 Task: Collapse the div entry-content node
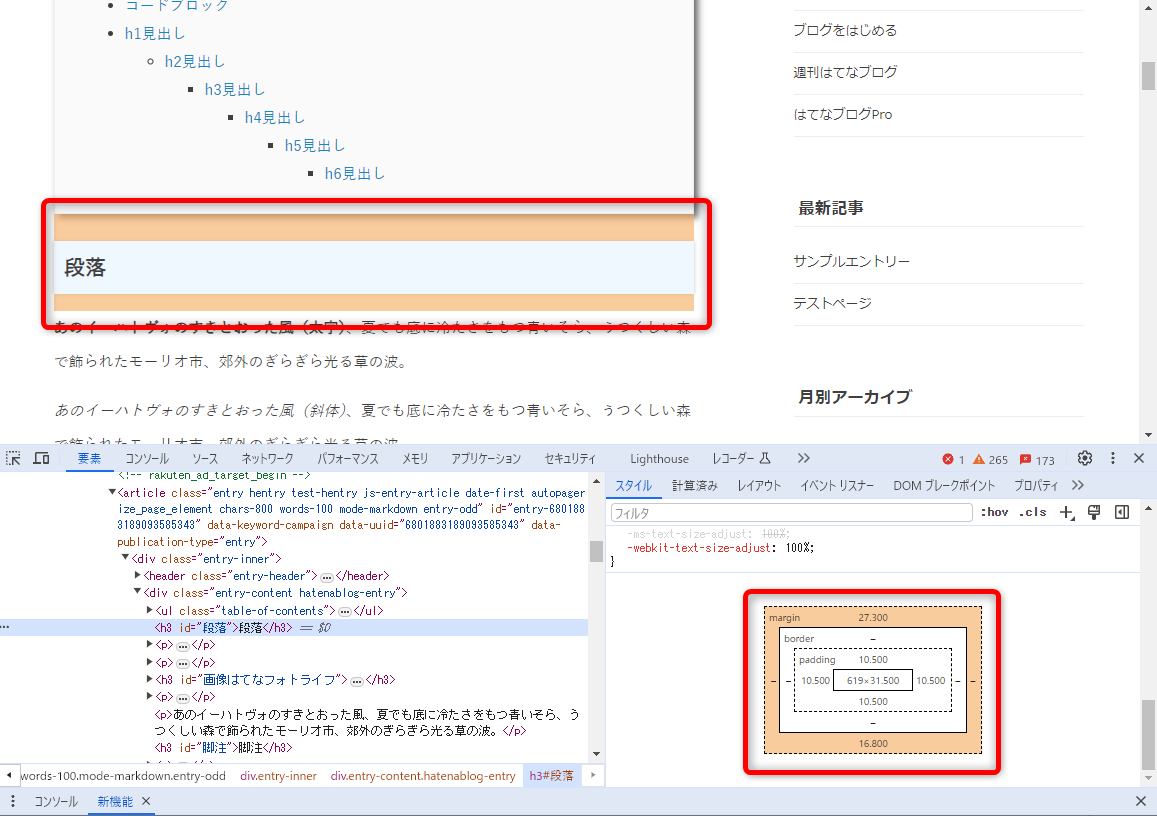coord(137,592)
